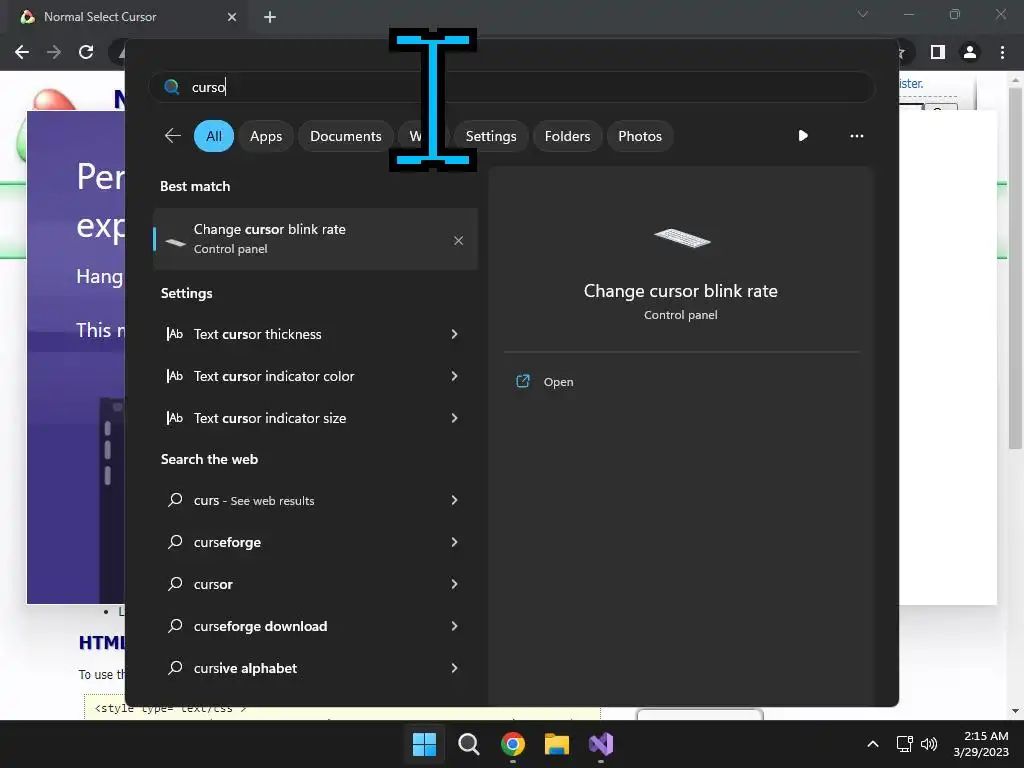Click the search magnifier icon in search box
Image resolution: width=1024 pixels, height=768 pixels.
[172, 87]
